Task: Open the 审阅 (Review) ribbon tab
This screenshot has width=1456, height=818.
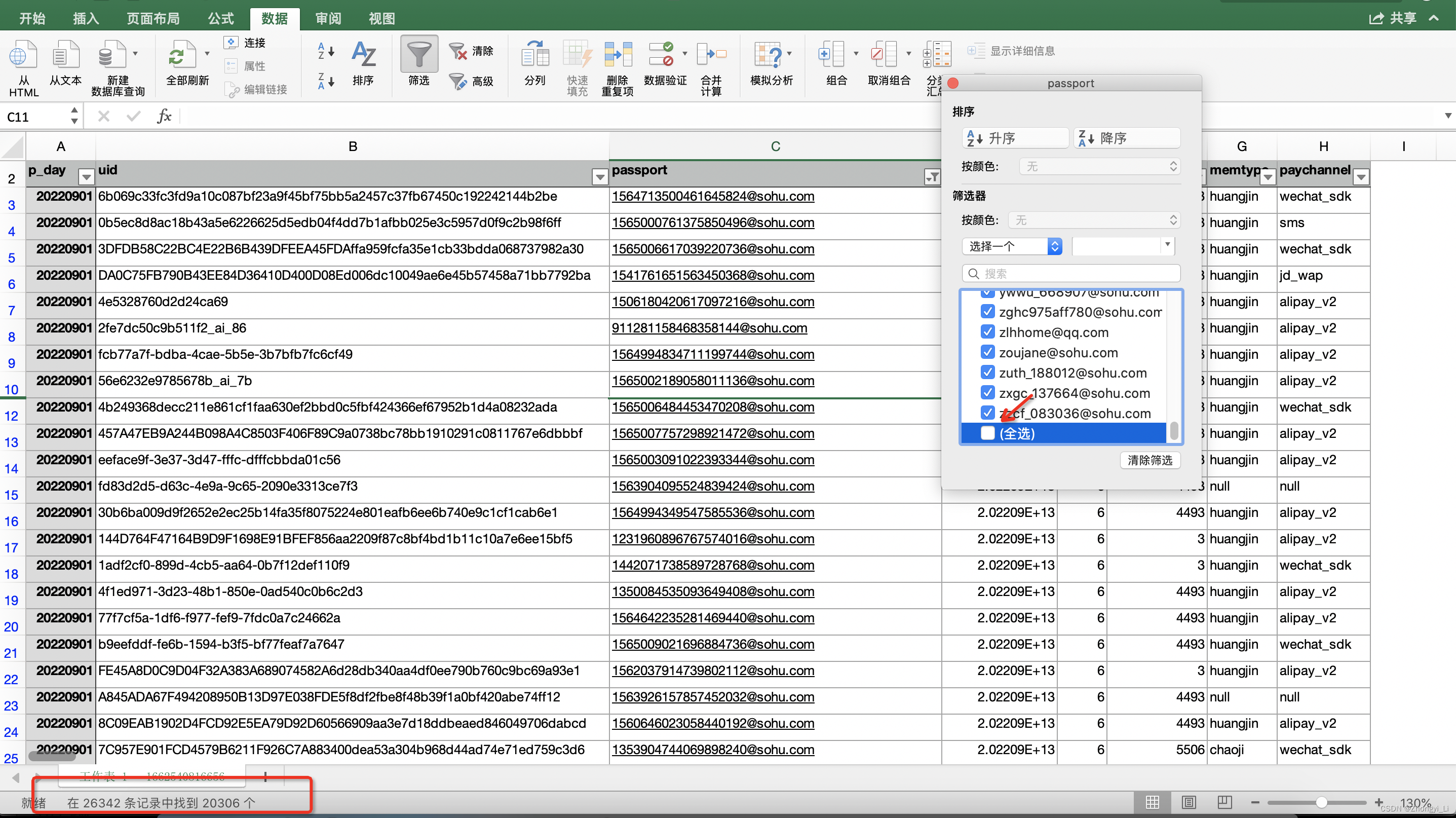Action: pos(328,19)
